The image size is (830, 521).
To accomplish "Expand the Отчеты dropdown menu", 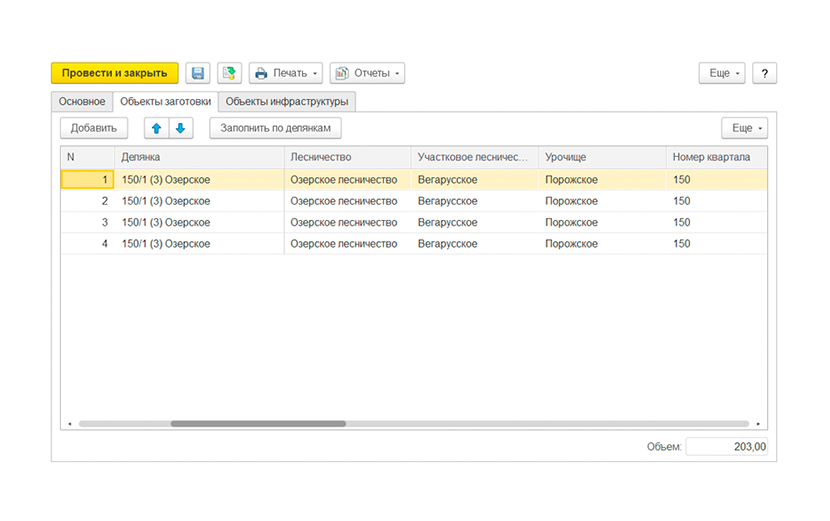I will [x=367, y=73].
